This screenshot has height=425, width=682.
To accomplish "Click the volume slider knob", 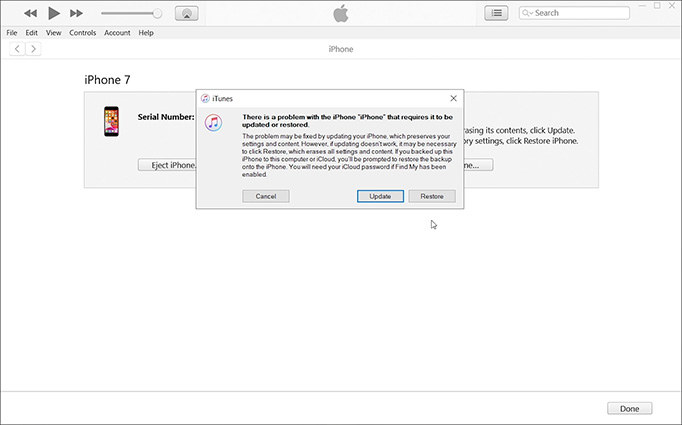I will point(157,13).
